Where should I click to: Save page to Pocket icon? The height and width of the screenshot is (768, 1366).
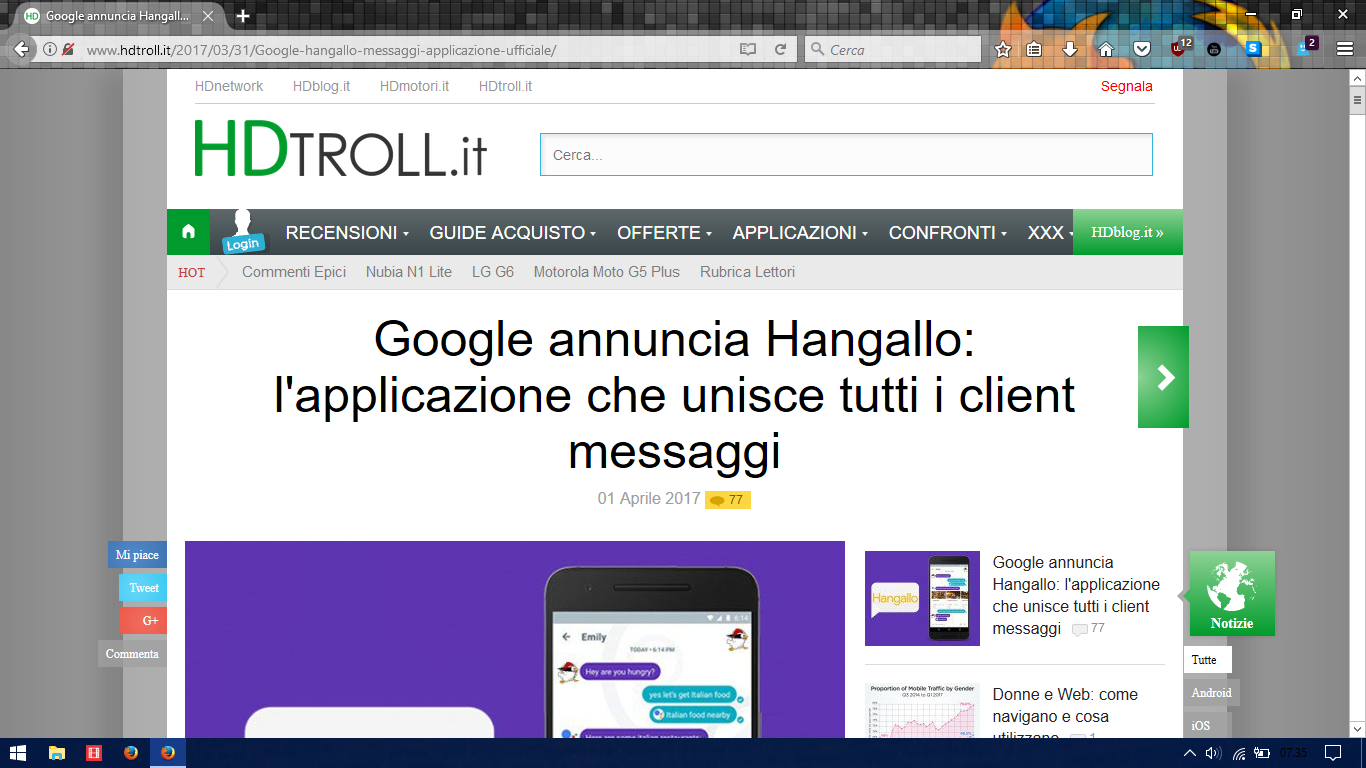tap(1141, 49)
